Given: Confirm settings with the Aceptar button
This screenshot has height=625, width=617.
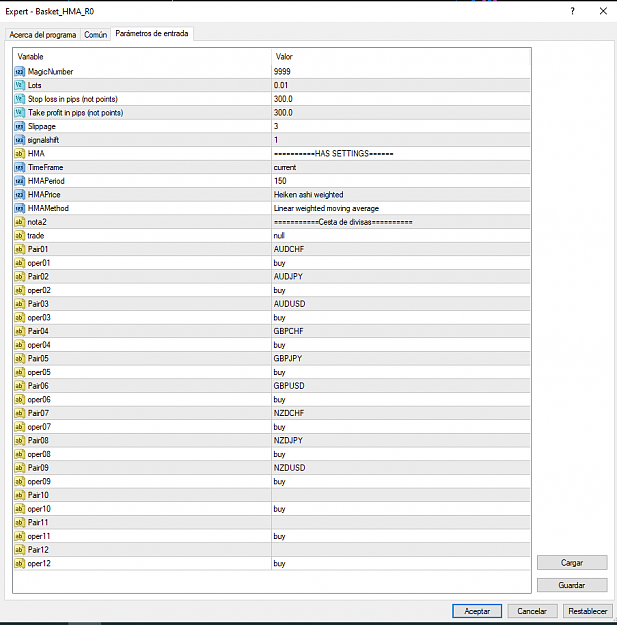Looking at the screenshot, I should coord(477,611).
